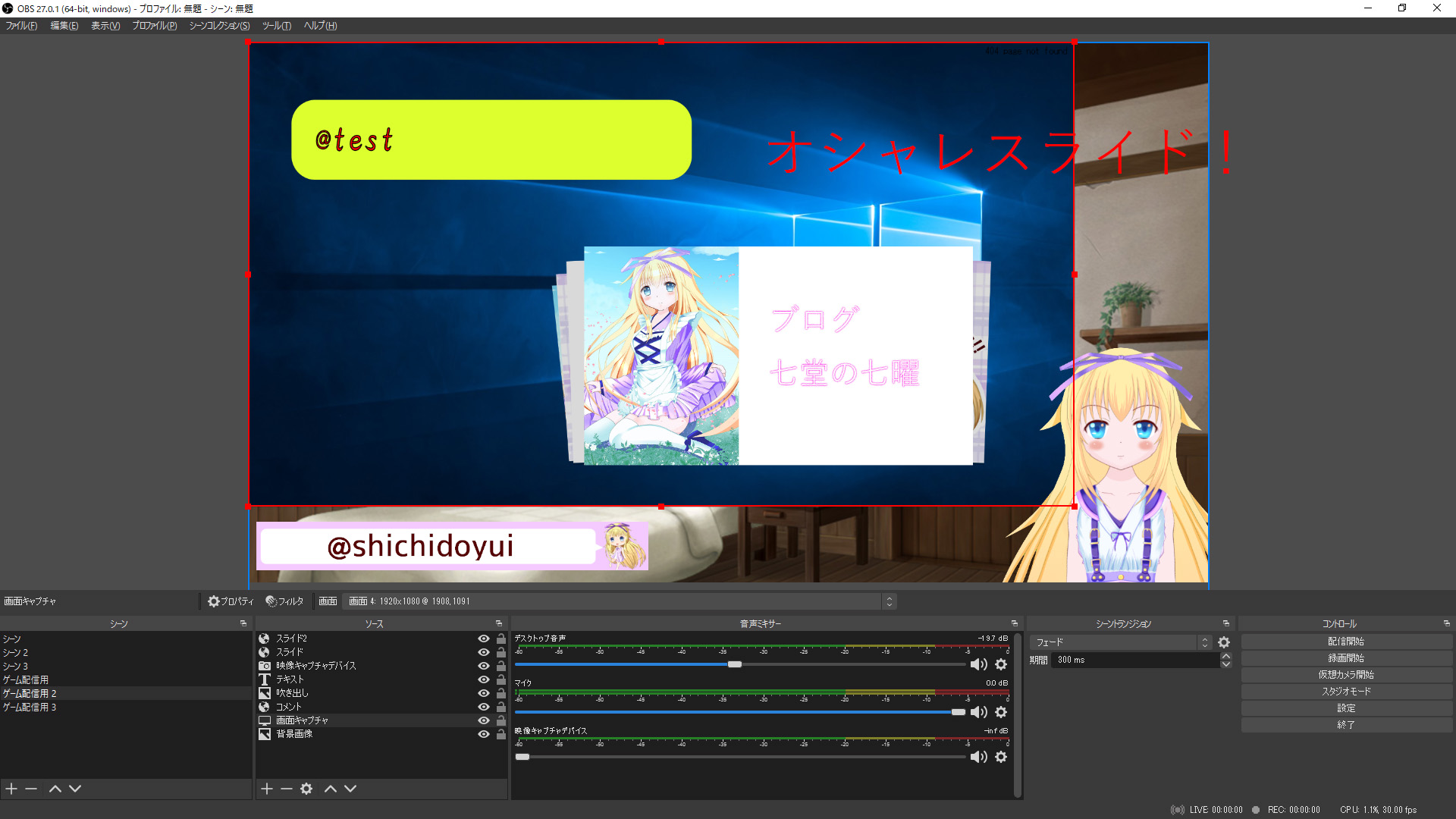This screenshot has height=819, width=1456.
Task: Move scene up in Scenes panel
Action: pyautogui.click(x=55, y=789)
